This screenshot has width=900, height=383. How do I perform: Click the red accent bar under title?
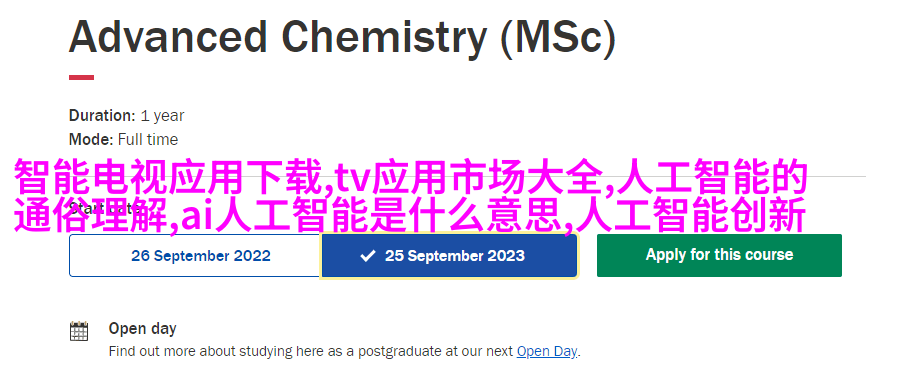point(82,78)
